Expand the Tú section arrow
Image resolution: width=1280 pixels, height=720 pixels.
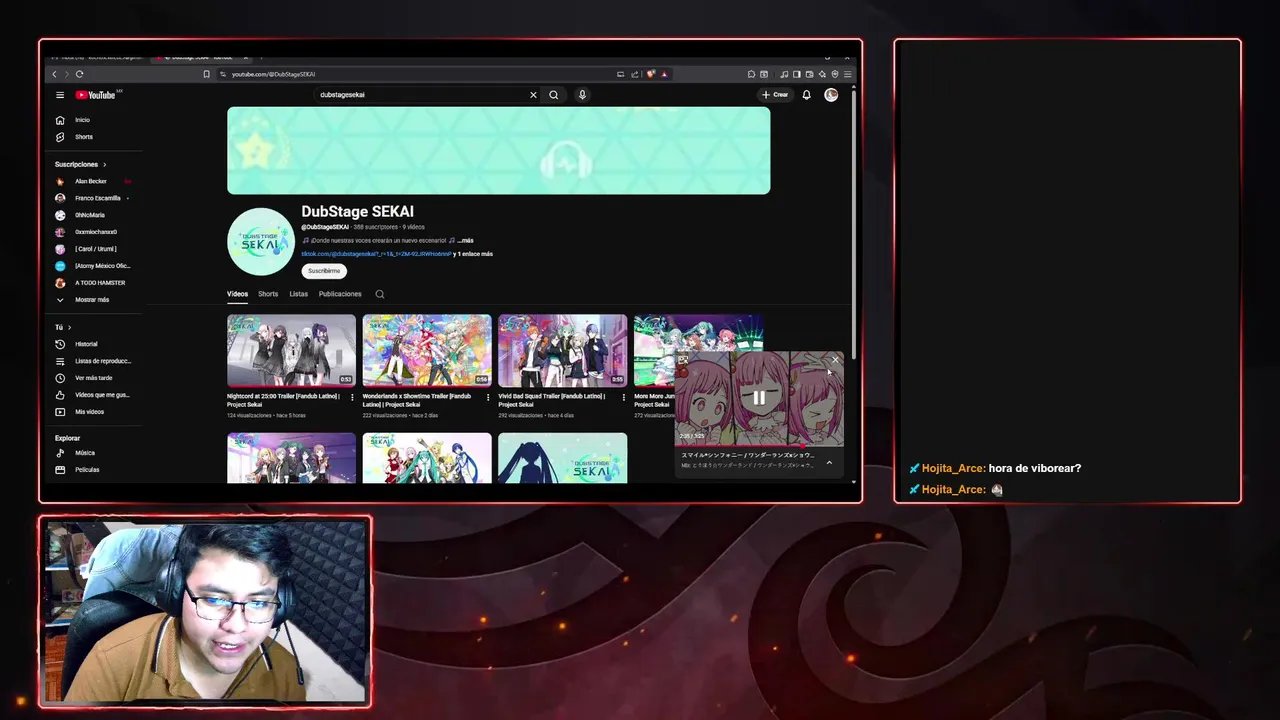(x=69, y=327)
